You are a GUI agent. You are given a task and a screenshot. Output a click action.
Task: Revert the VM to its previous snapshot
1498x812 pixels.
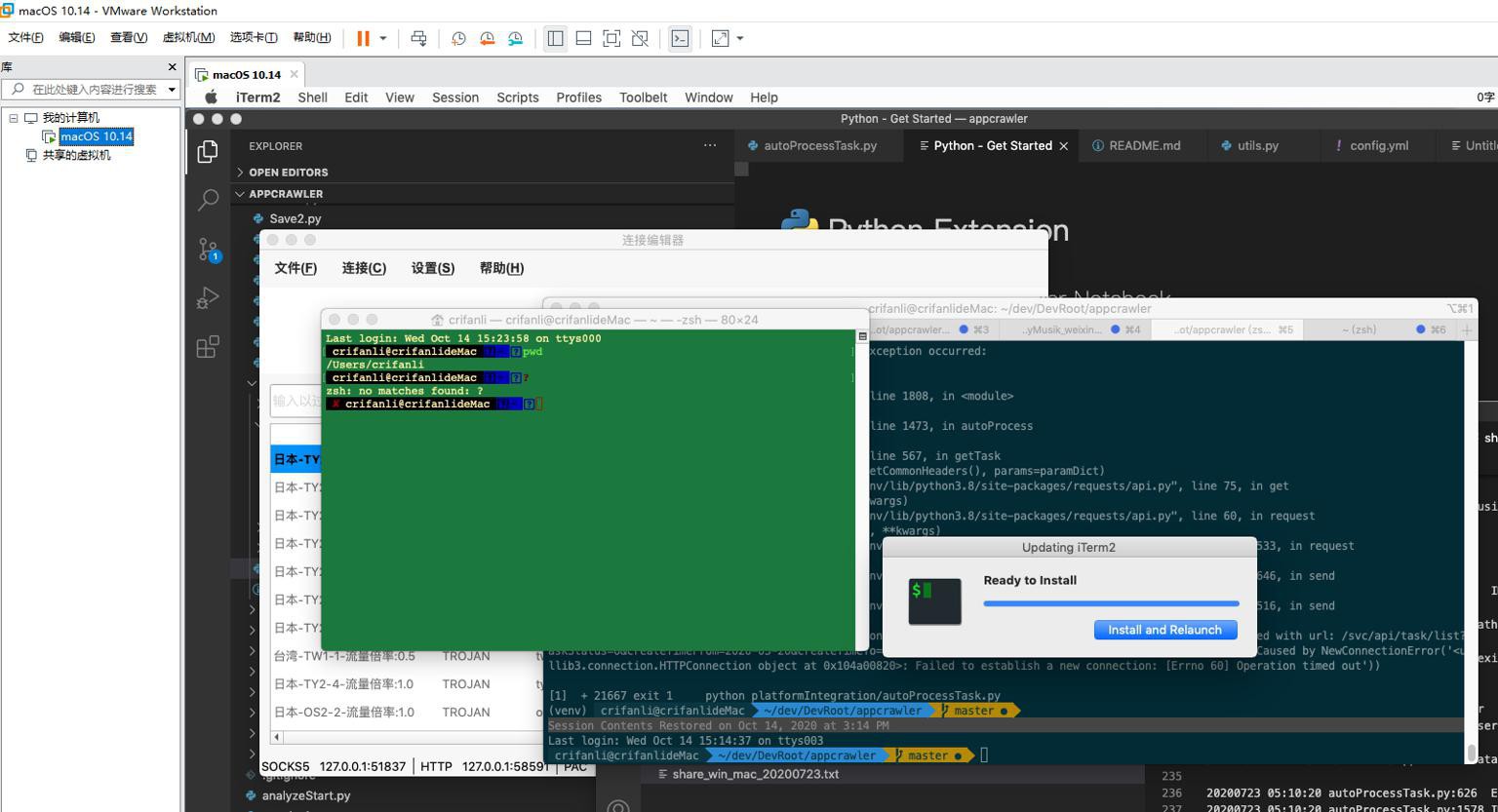click(487, 38)
